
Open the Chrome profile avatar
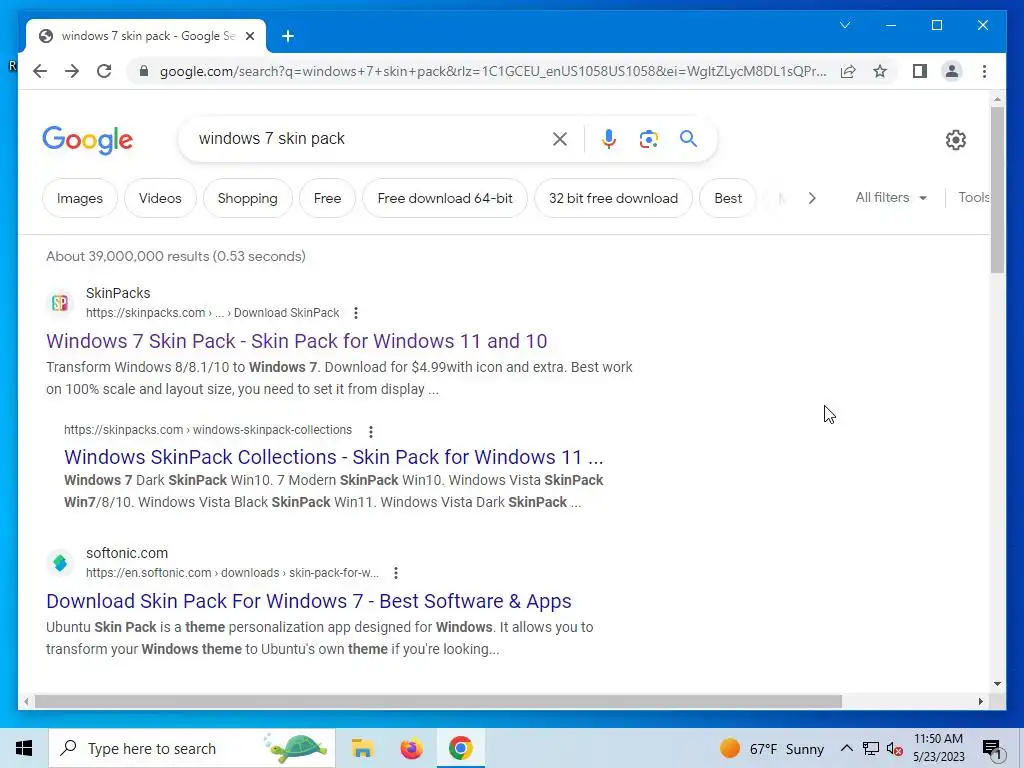pos(952,71)
